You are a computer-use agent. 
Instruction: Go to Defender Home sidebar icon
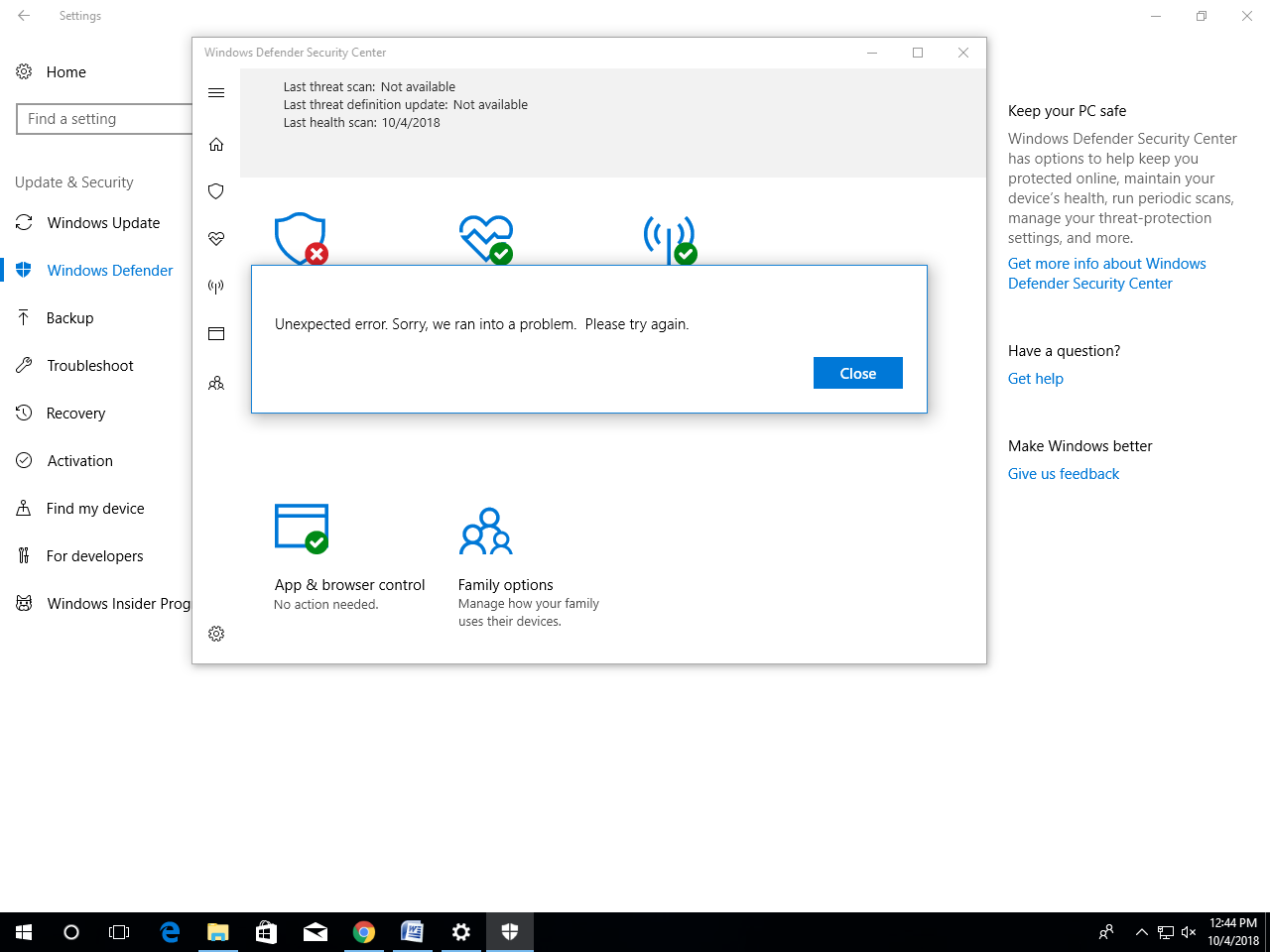(x=216, y=144)
